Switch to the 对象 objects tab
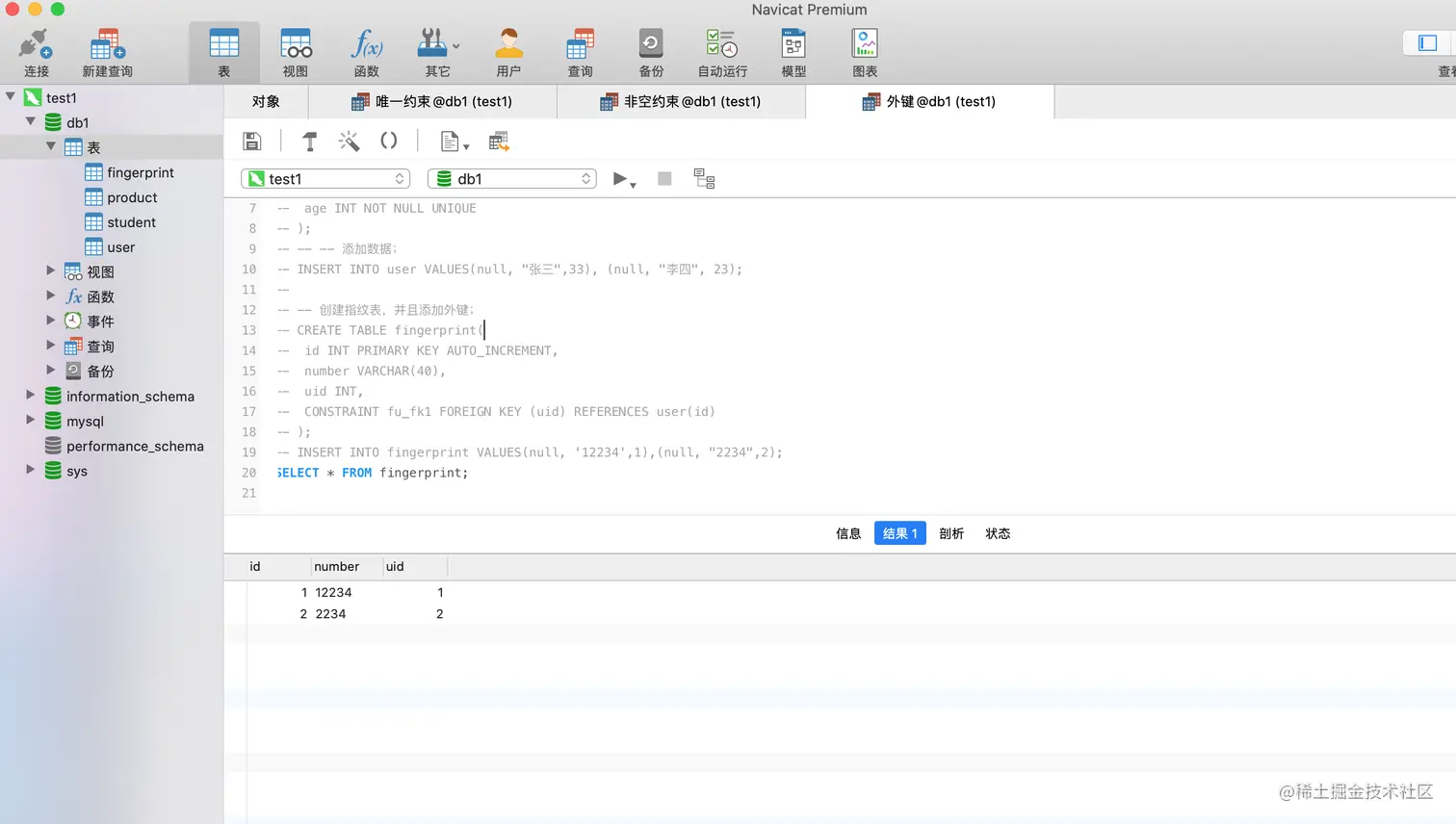This screenshot has height=824, width=1456. (x=266, y=101)
